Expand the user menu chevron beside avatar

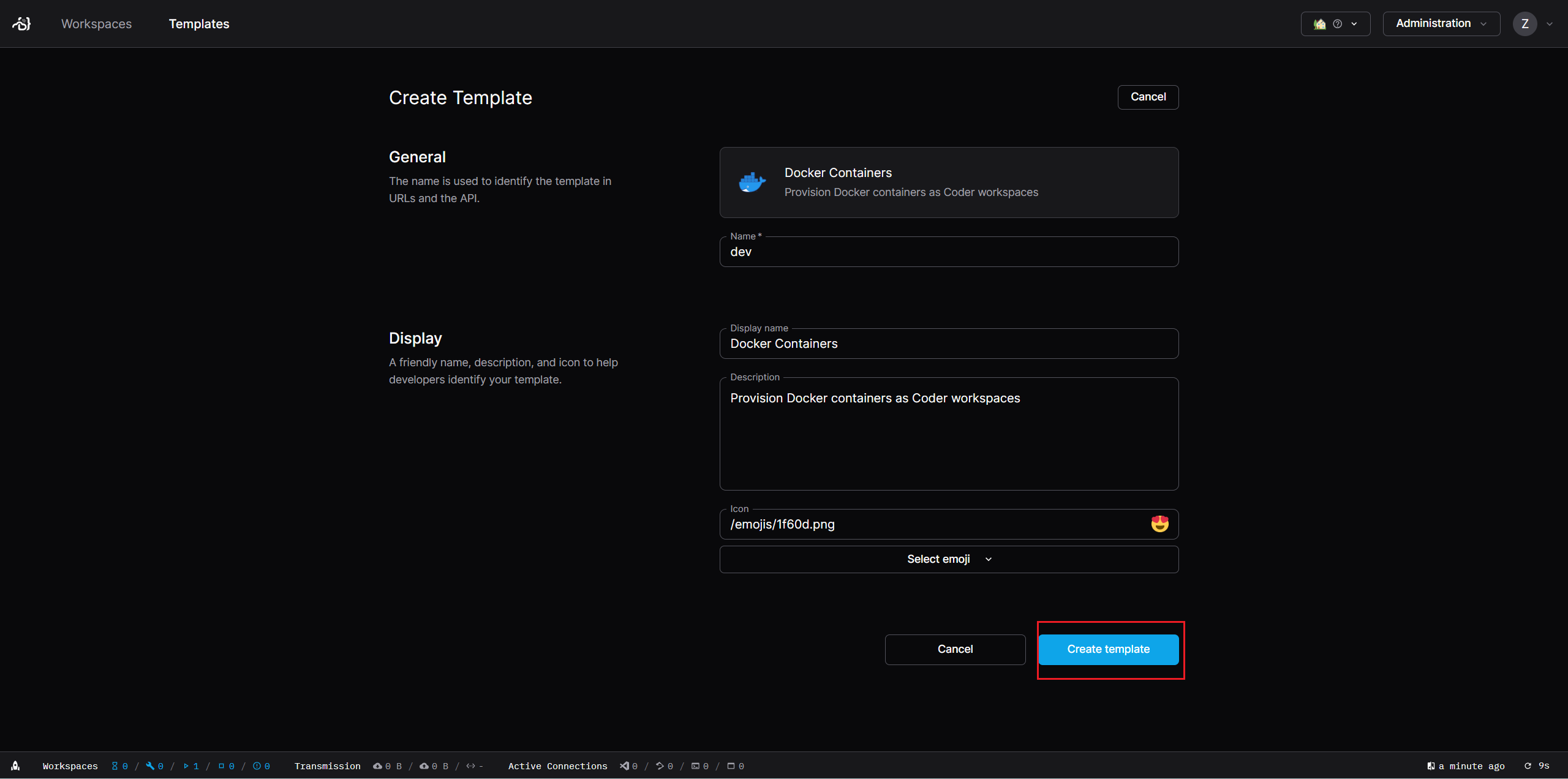pyautogui.click(x=1550, y=24)
